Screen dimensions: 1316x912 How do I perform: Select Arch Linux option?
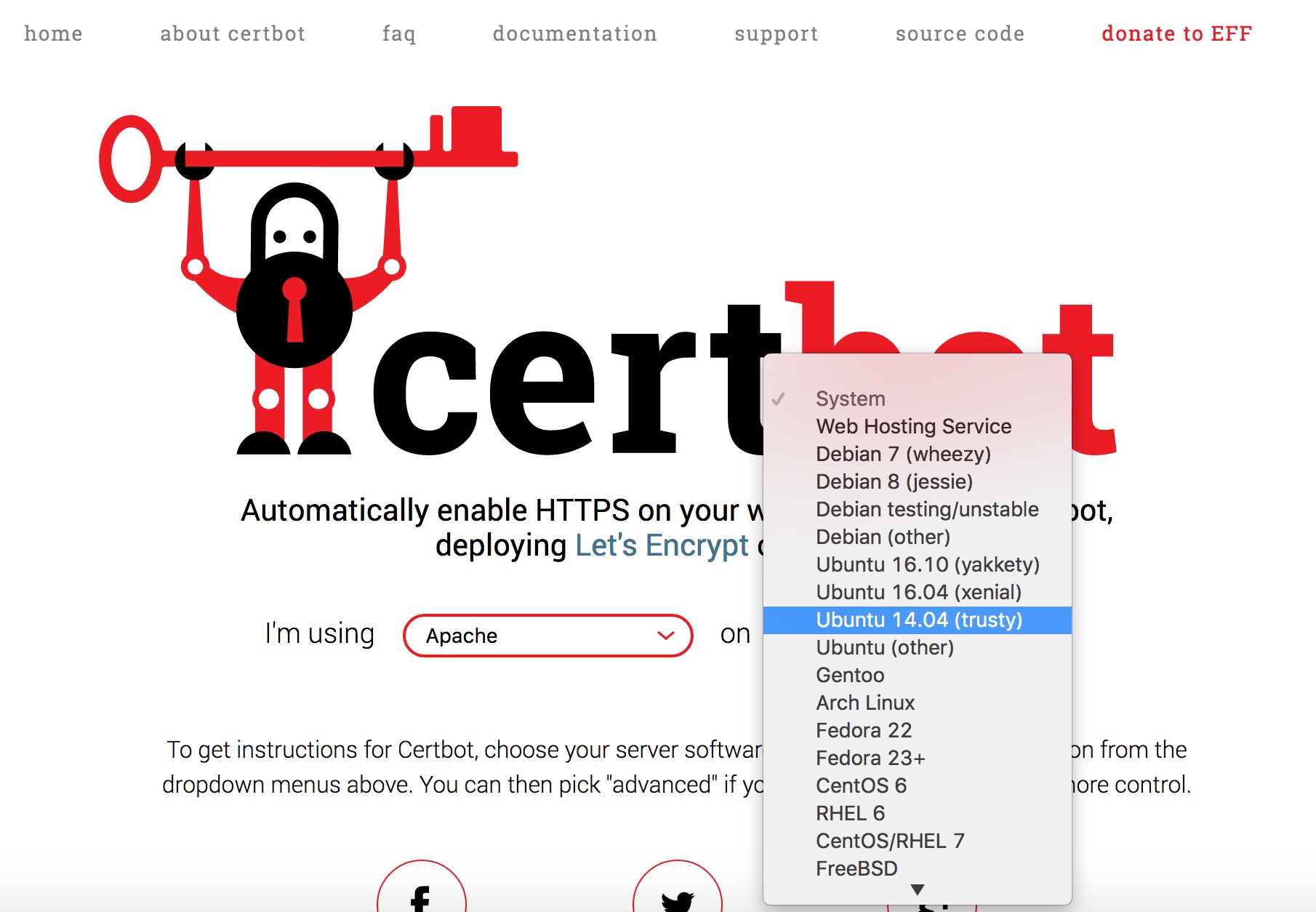click(x=918, y=703)
